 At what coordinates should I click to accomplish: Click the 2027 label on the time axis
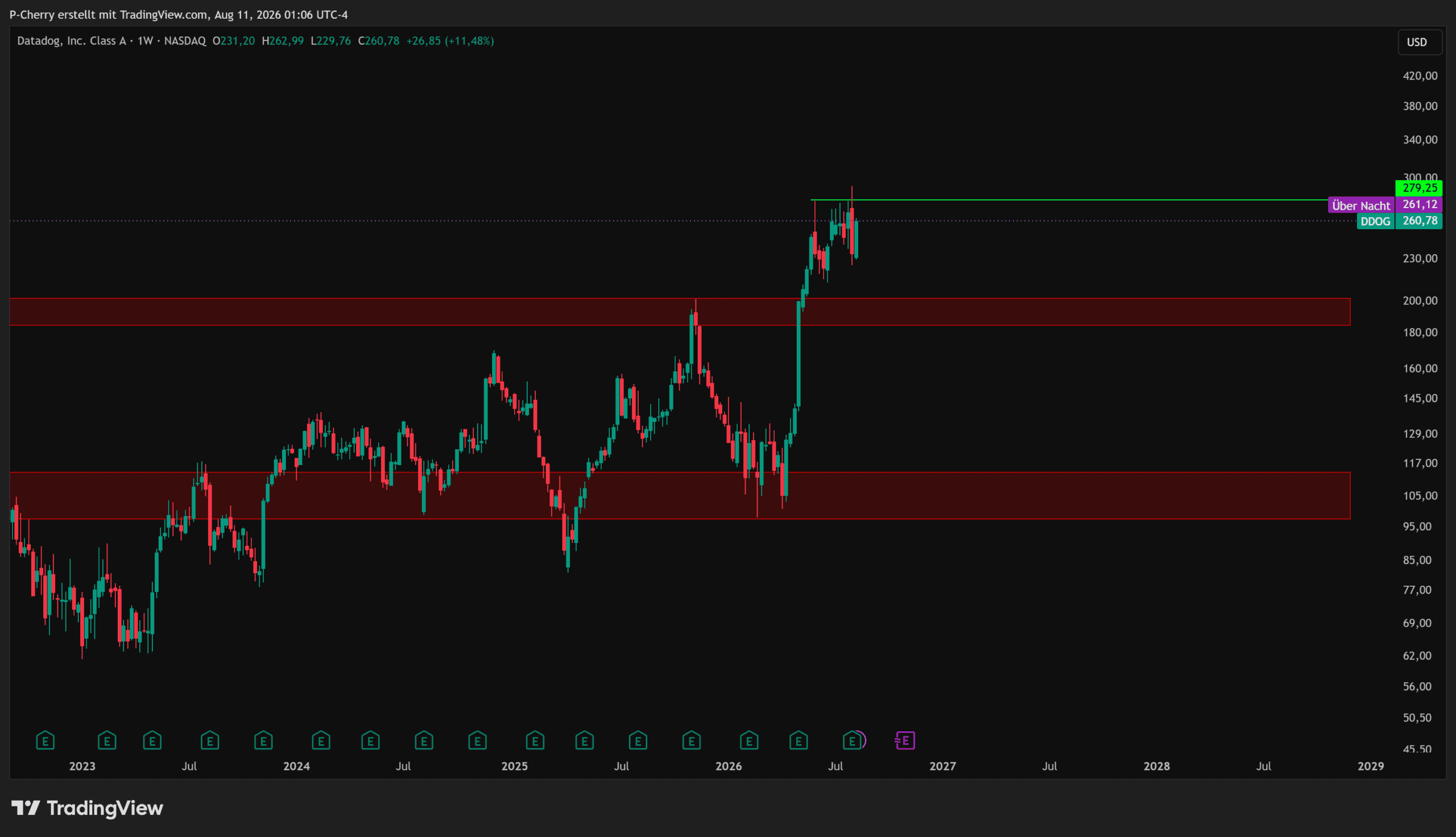(942, 766)
